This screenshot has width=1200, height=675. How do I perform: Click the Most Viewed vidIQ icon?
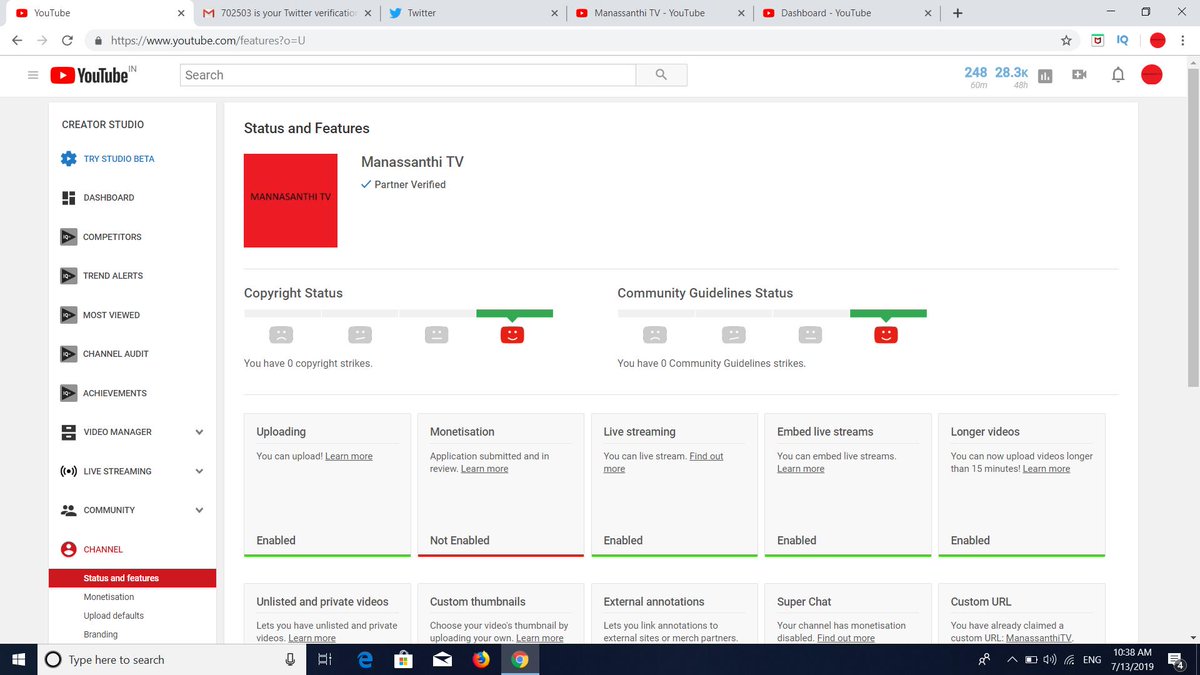(x=68, y=315)
